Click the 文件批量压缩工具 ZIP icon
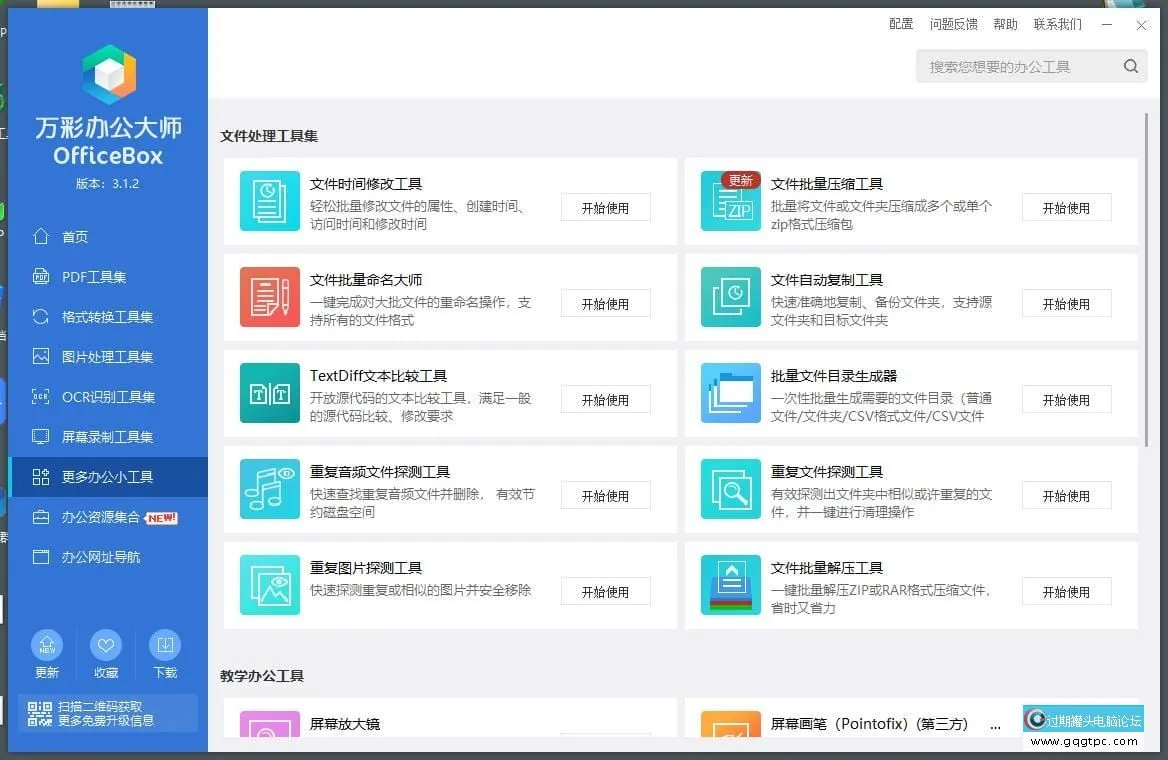The height and width of the screenshot is (760, 1168). (730, 201)
